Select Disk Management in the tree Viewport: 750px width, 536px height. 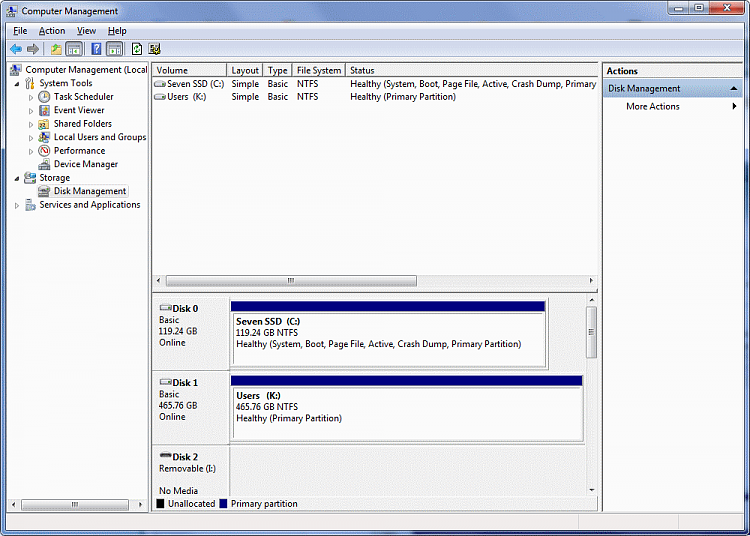coord(90,191)
